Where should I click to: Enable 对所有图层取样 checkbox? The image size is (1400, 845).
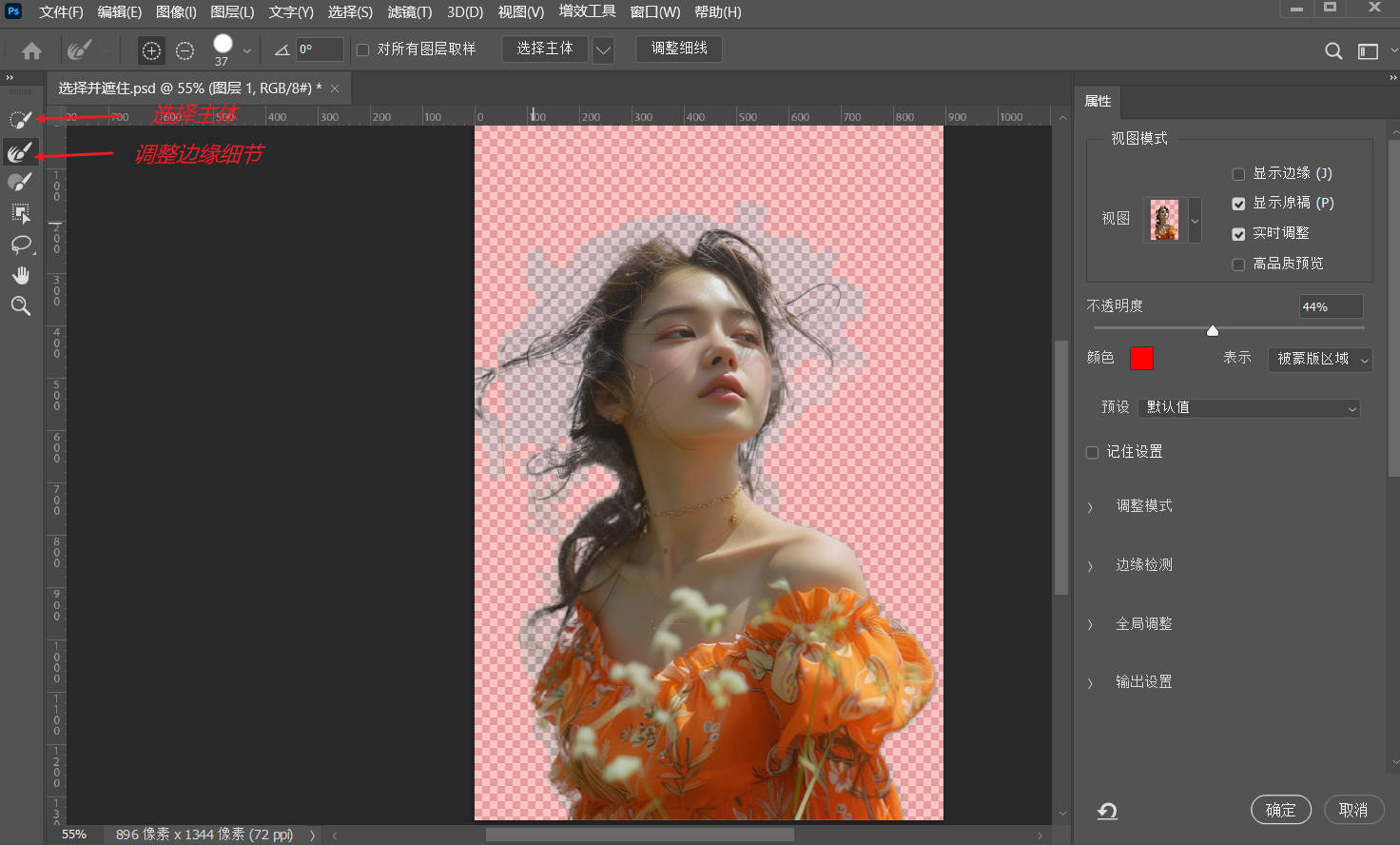click(x=362, y=49)
